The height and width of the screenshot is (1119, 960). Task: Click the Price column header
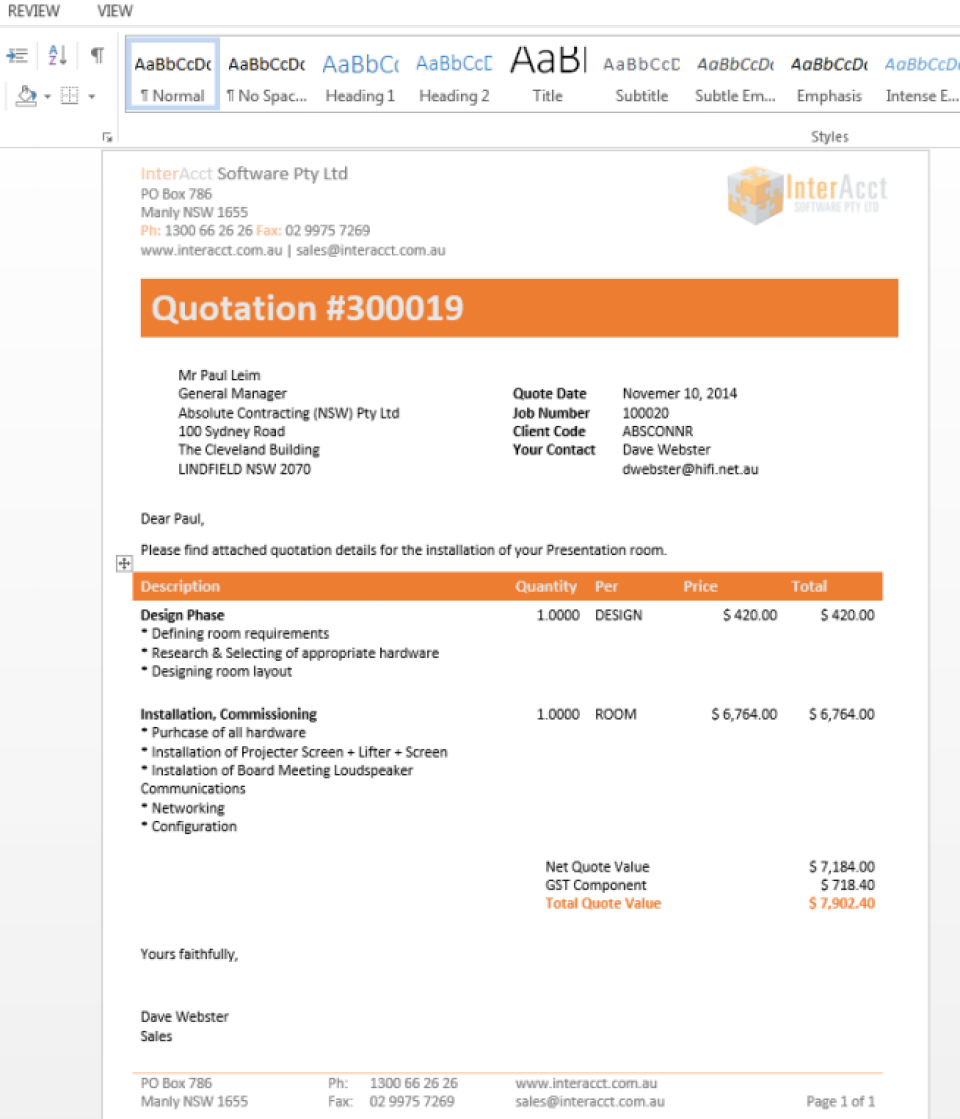click(700, 587)
